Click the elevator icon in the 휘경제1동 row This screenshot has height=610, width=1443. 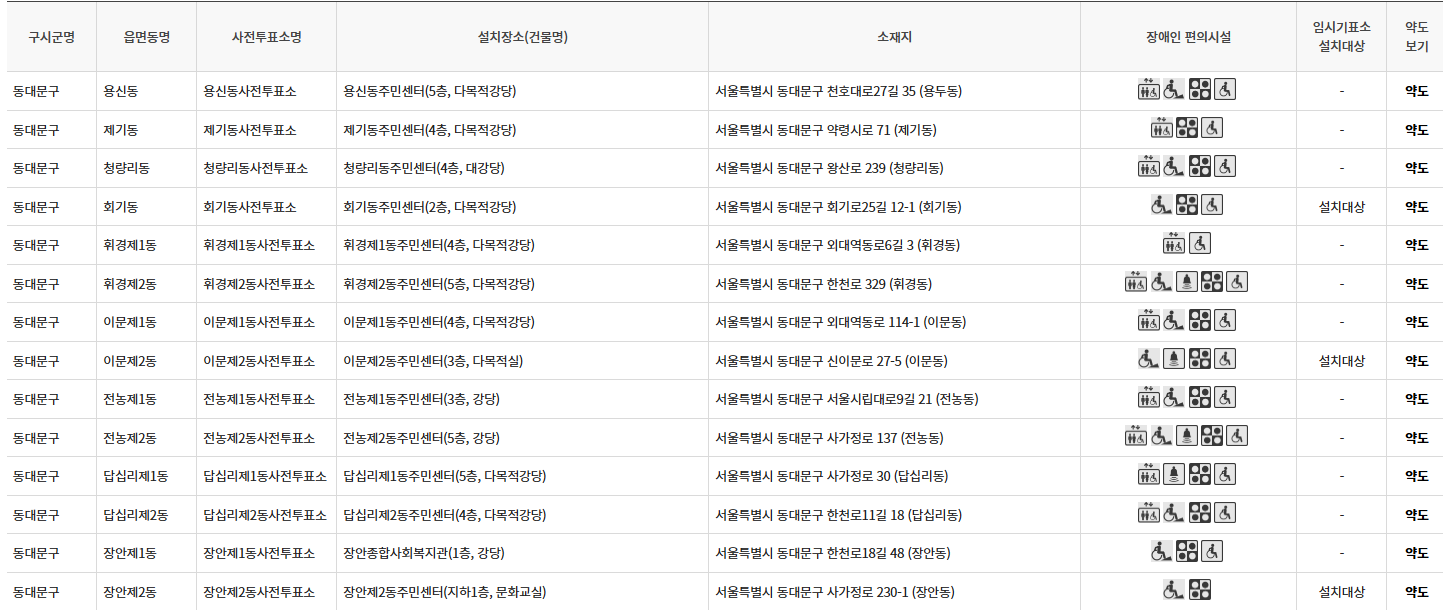tap(1172, 243)
